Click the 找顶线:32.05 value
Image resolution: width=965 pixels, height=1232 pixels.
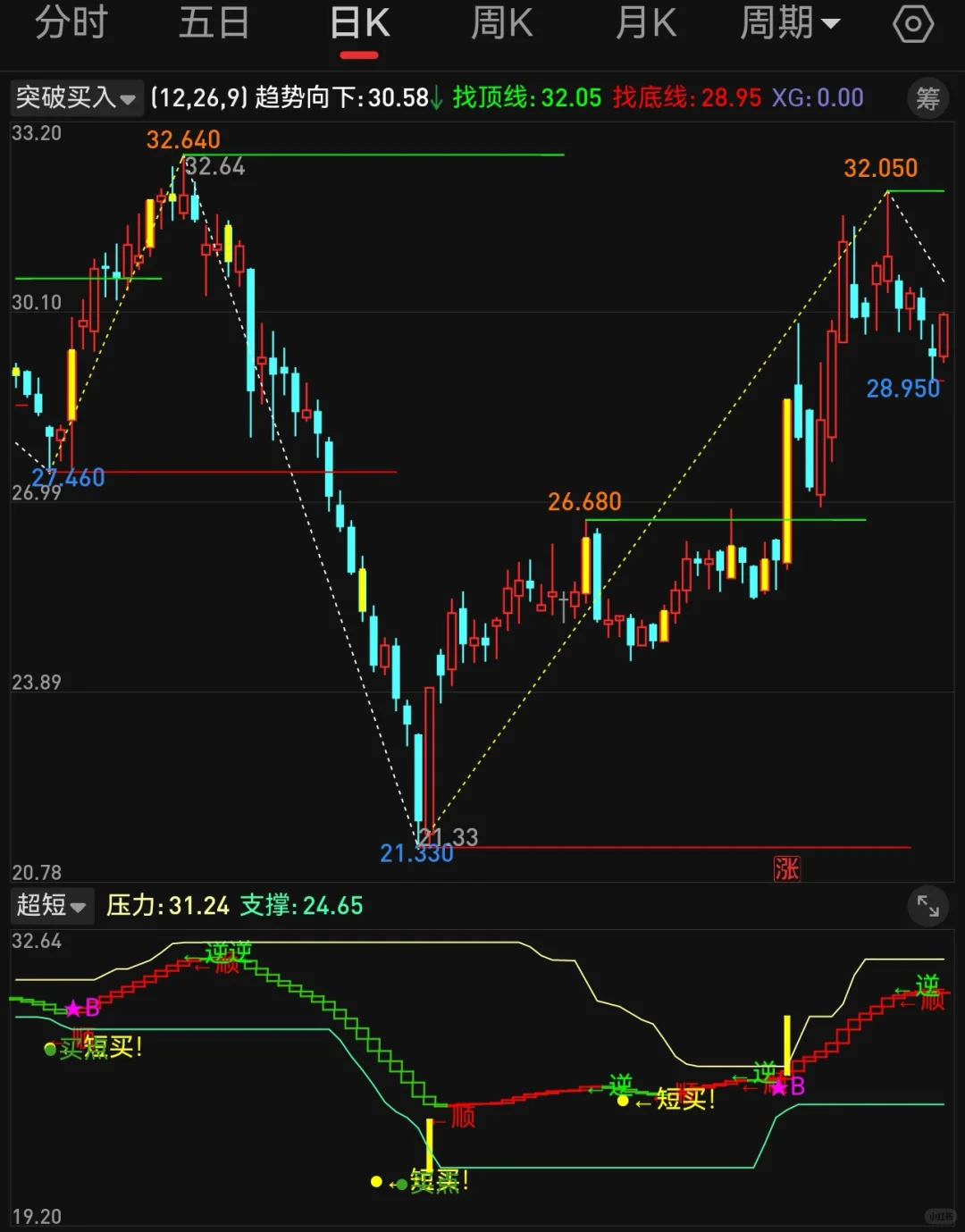pyautogui.click(x=527, y=97)
